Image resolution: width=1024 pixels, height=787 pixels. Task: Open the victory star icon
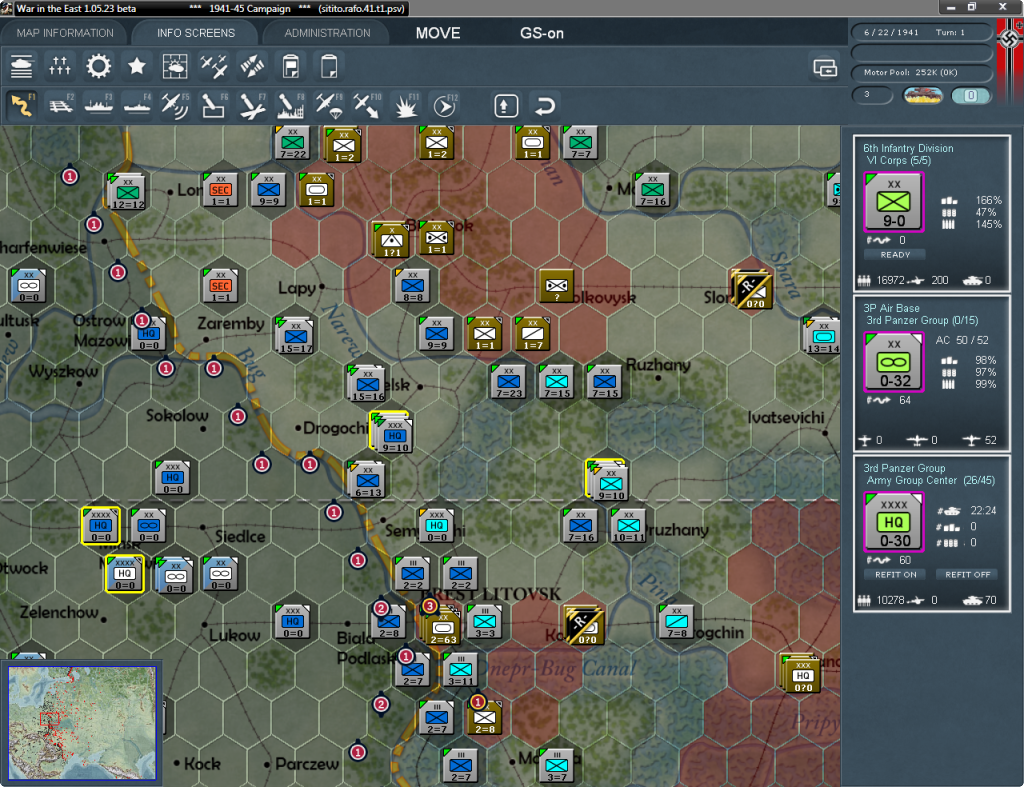tap(136, 66)
